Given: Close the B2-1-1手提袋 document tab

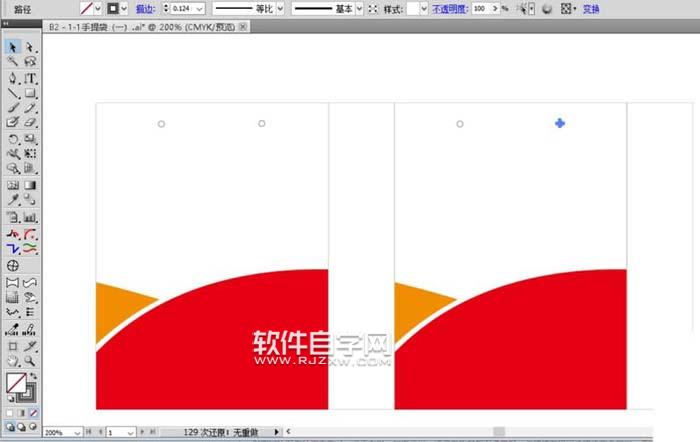Looking at the screenshot, I should coord(243,27).
